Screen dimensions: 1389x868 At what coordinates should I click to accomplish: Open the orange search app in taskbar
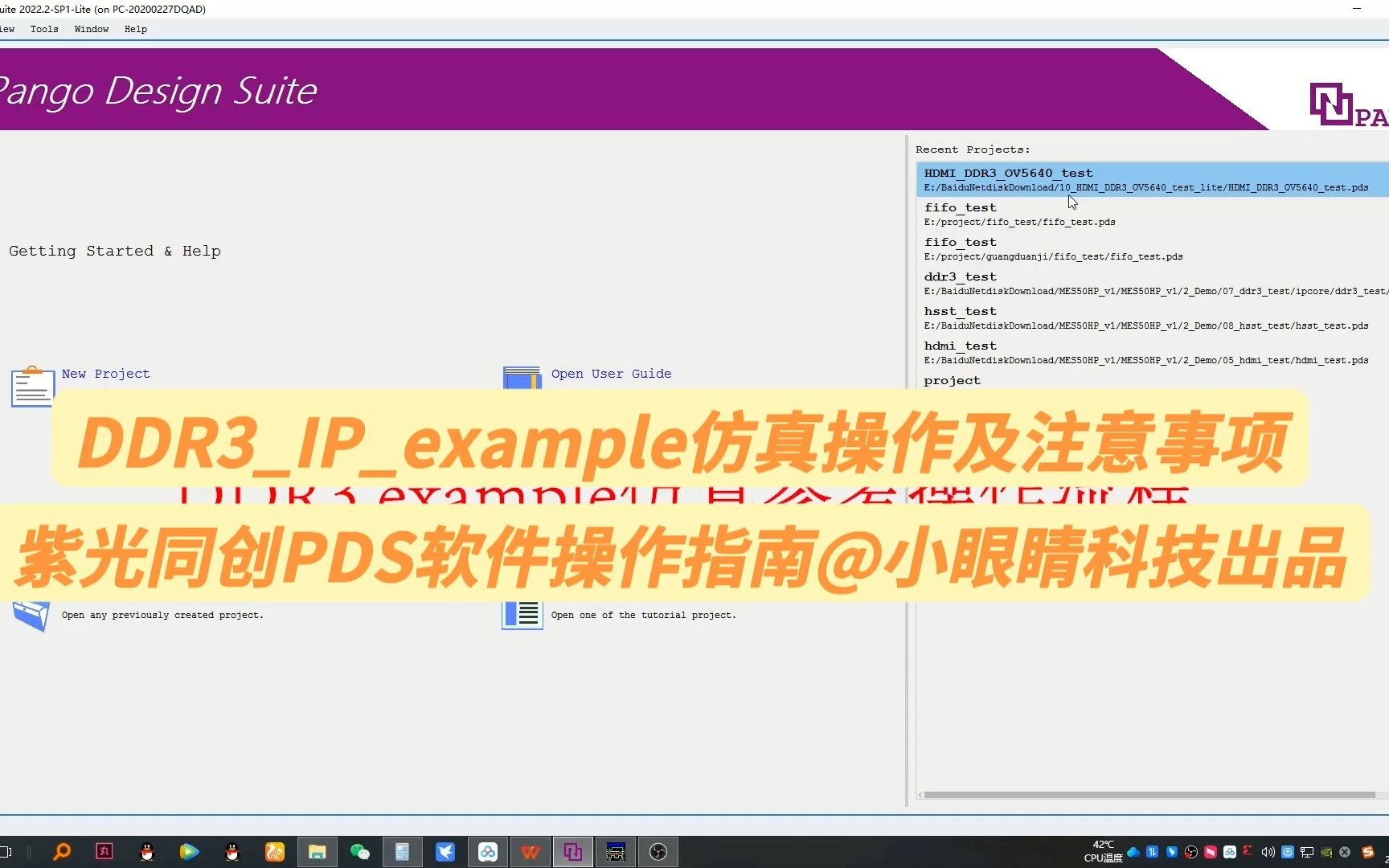point(62,852)
